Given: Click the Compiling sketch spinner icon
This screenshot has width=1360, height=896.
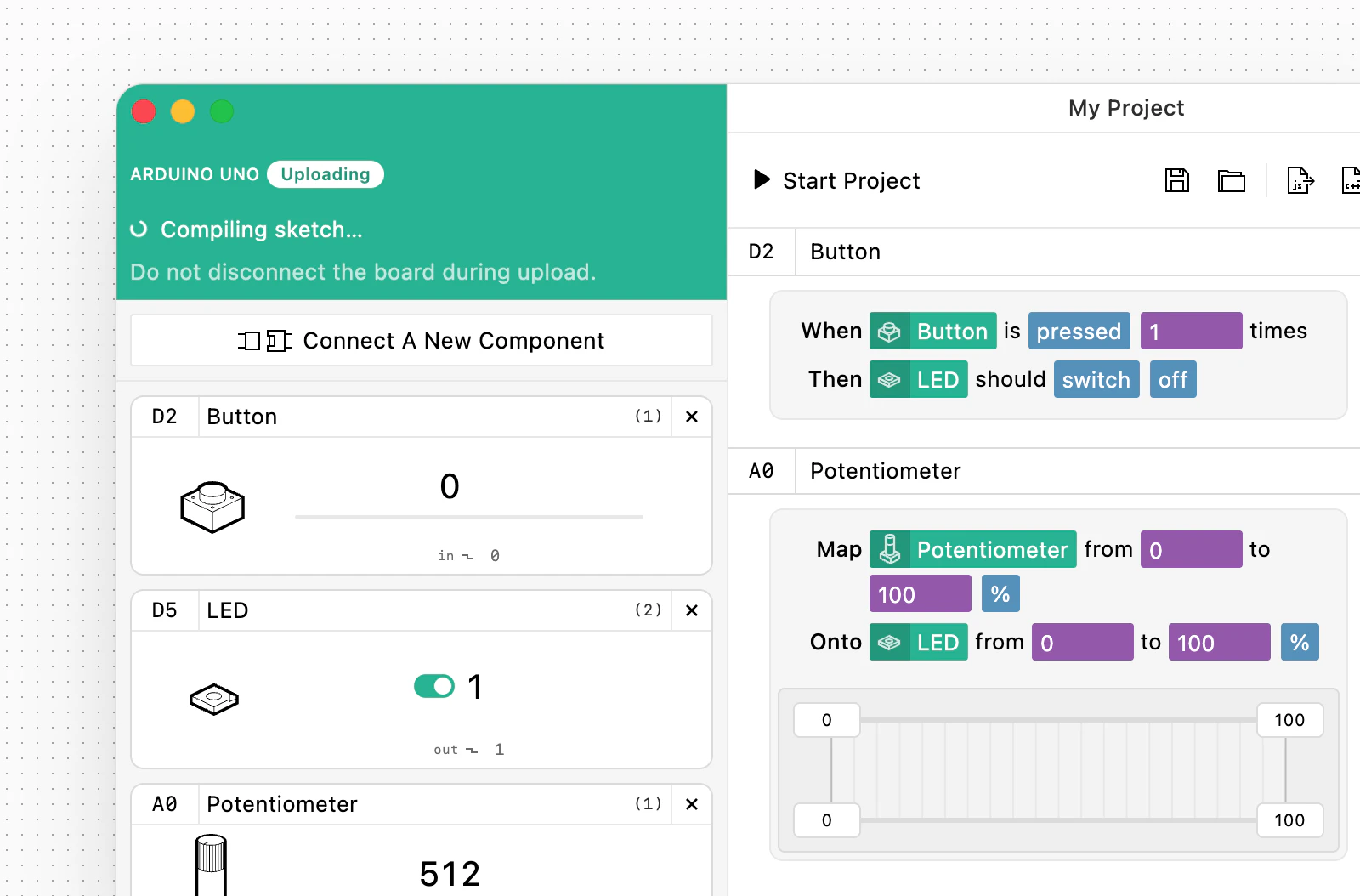Looking at the screenshot, I should pos(139,230).
